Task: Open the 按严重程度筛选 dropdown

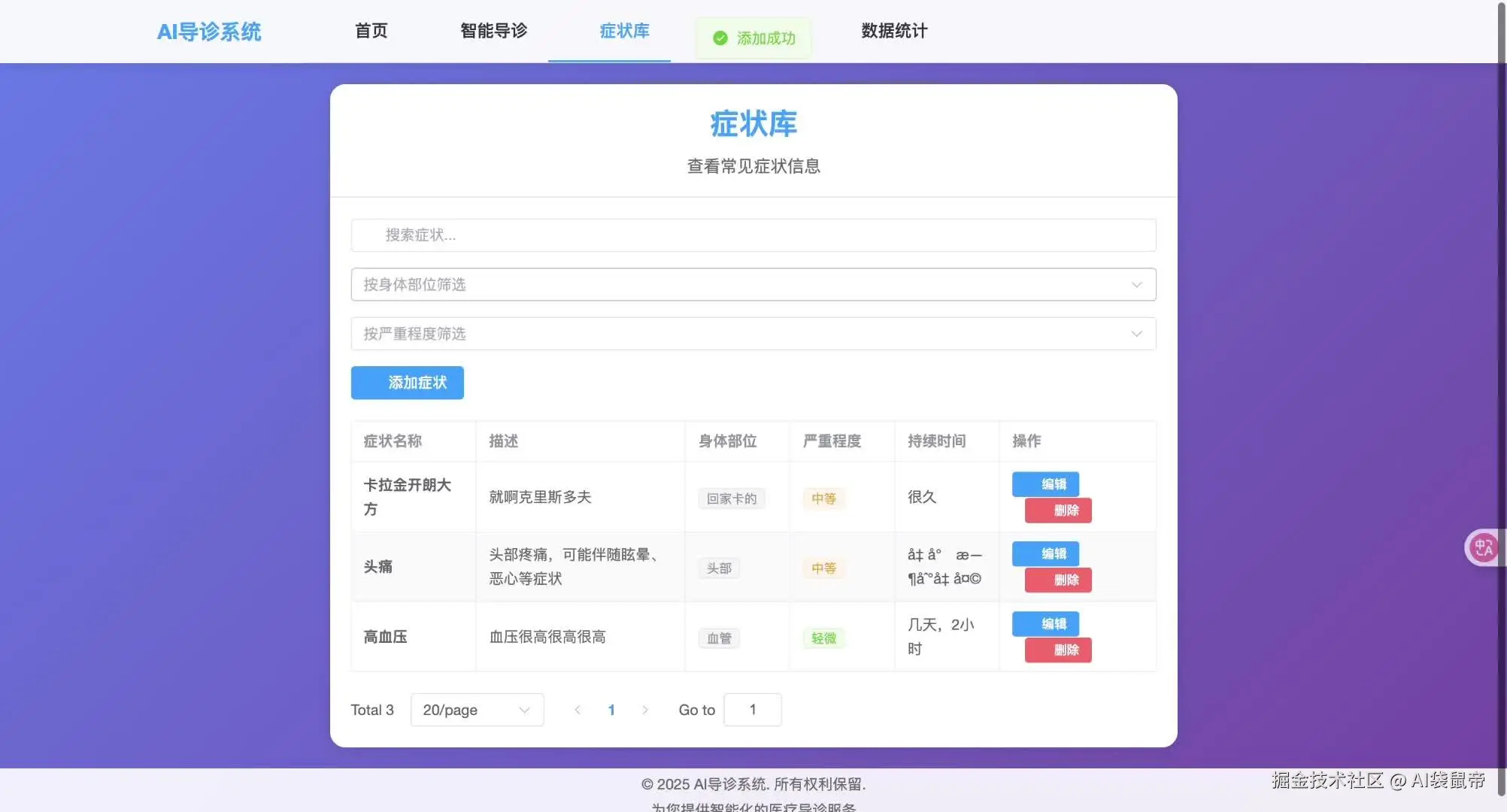Action: coord(752,334)
